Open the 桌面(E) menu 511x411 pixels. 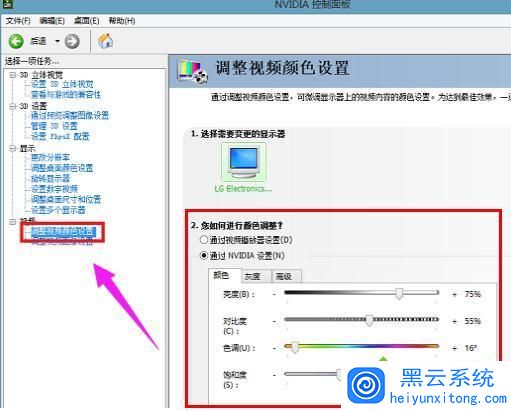tap(86, 21)
